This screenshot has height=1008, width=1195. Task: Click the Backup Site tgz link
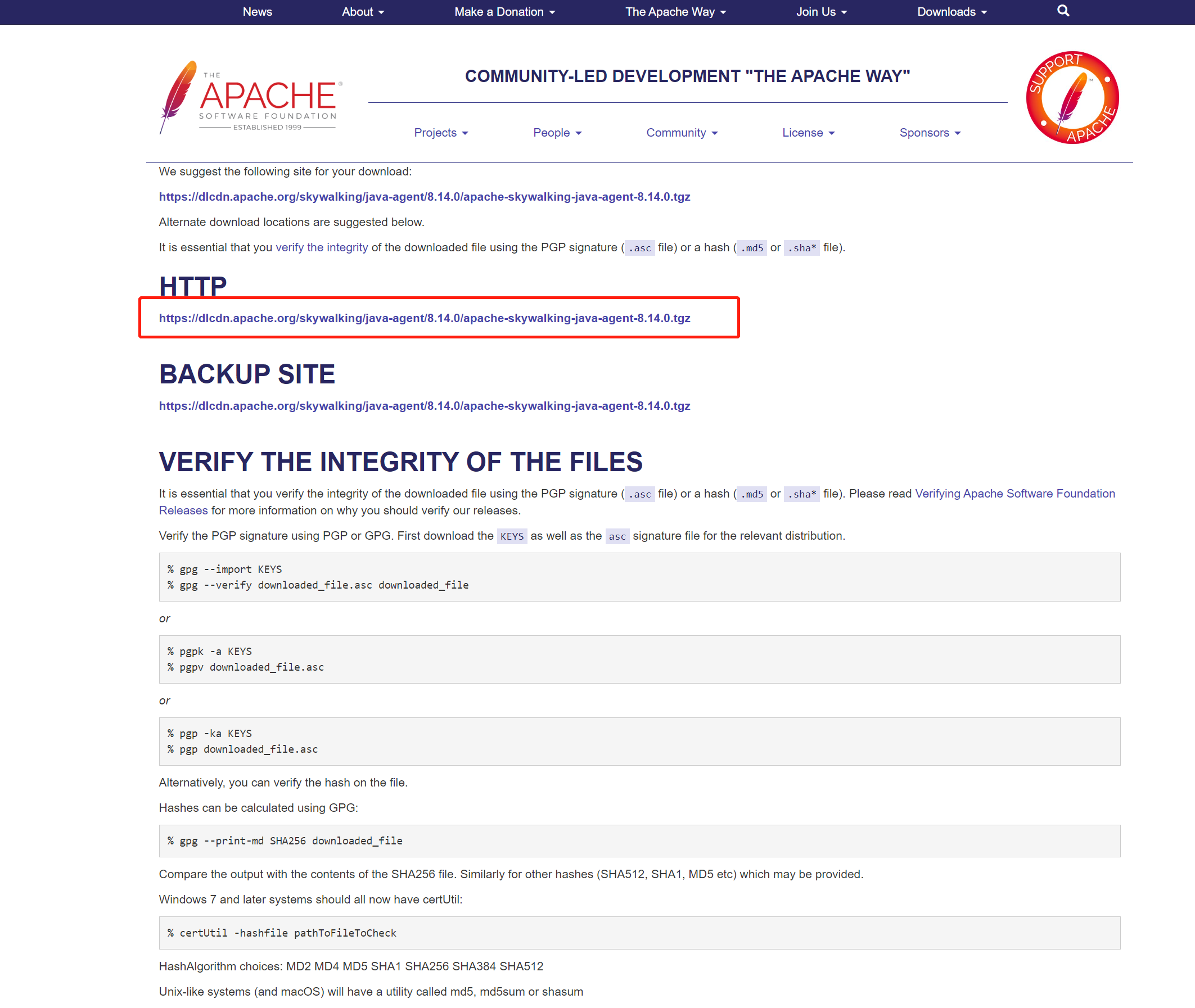(x=424, y=406)
